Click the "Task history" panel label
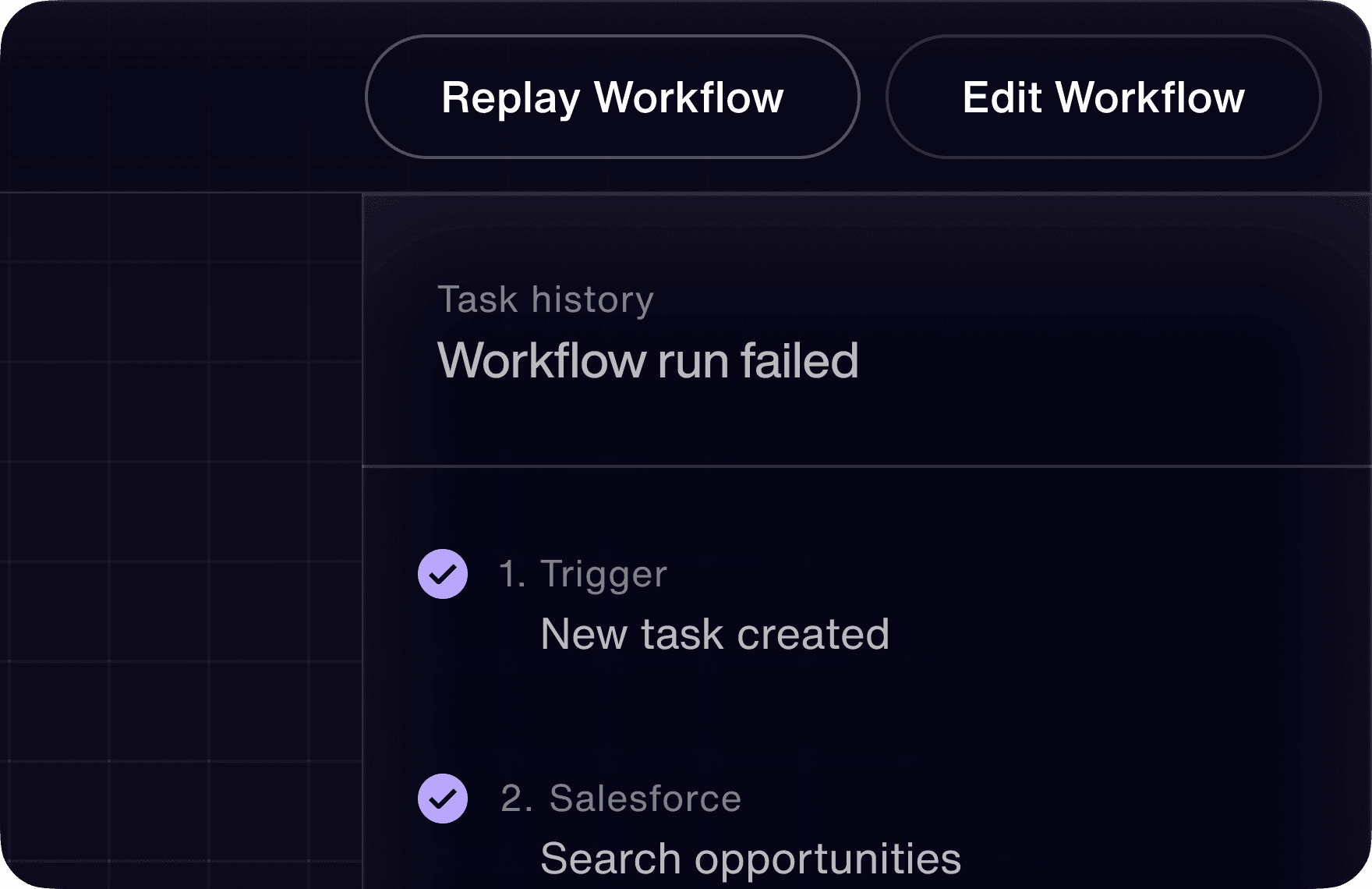1372x889 pixels. point(545,299)
